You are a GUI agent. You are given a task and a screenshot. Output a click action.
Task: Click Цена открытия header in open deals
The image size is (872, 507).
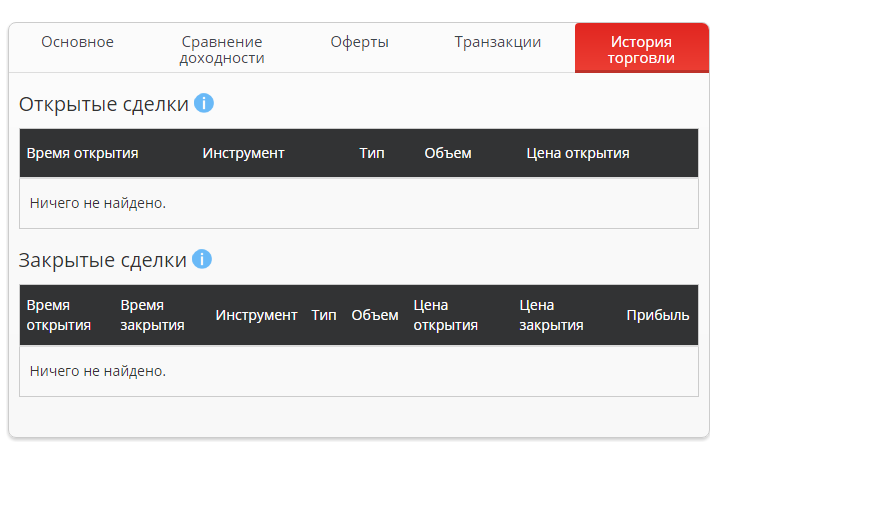point(578,153)
